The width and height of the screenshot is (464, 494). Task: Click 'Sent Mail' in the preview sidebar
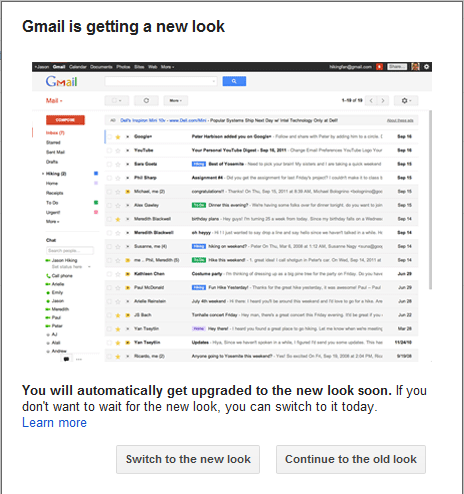click(x=55, y=152)
